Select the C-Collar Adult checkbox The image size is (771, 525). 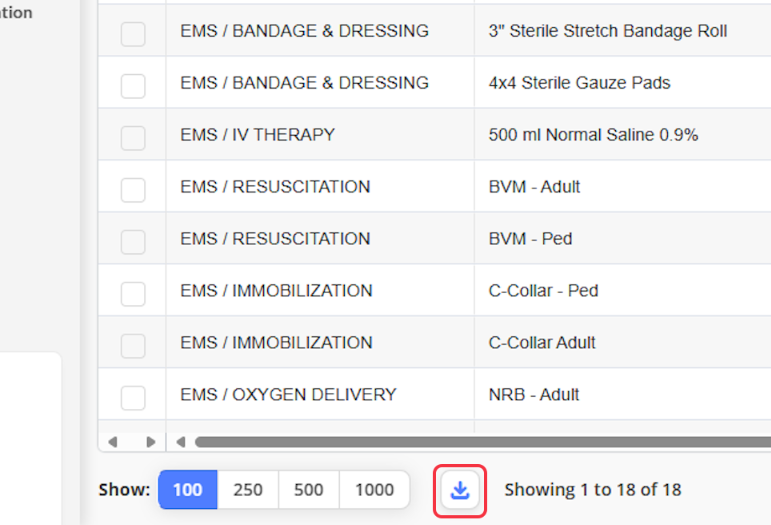pos(133,345)
